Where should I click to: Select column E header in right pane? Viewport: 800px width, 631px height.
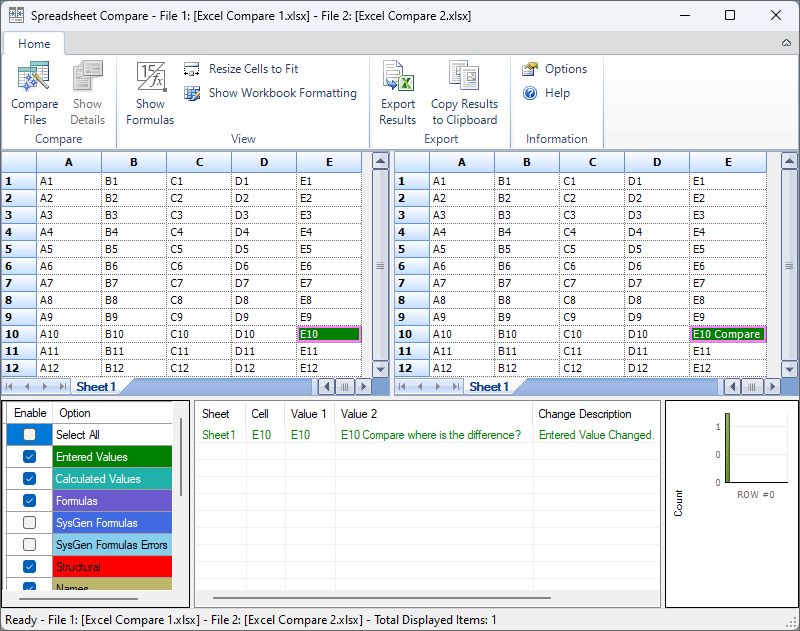pyautogui.click(x=728, y=162)
